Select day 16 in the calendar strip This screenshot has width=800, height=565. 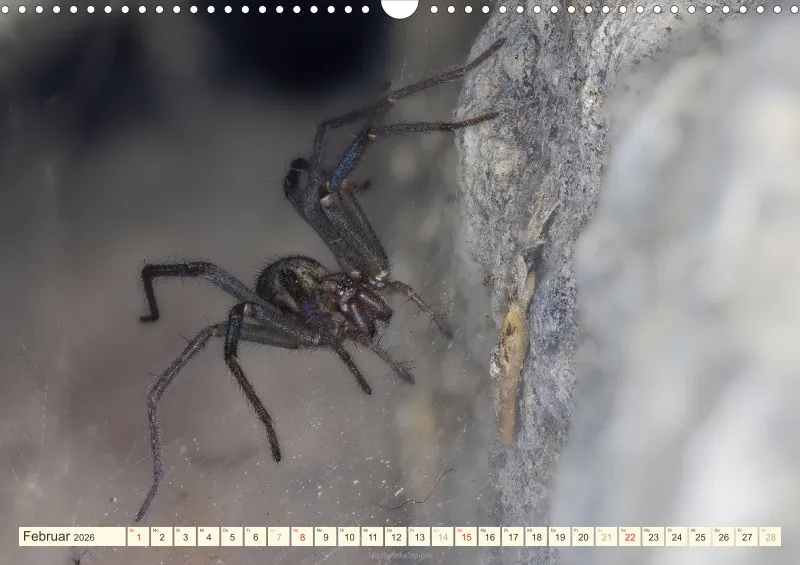pyautogui.click(x=490, y=536)
